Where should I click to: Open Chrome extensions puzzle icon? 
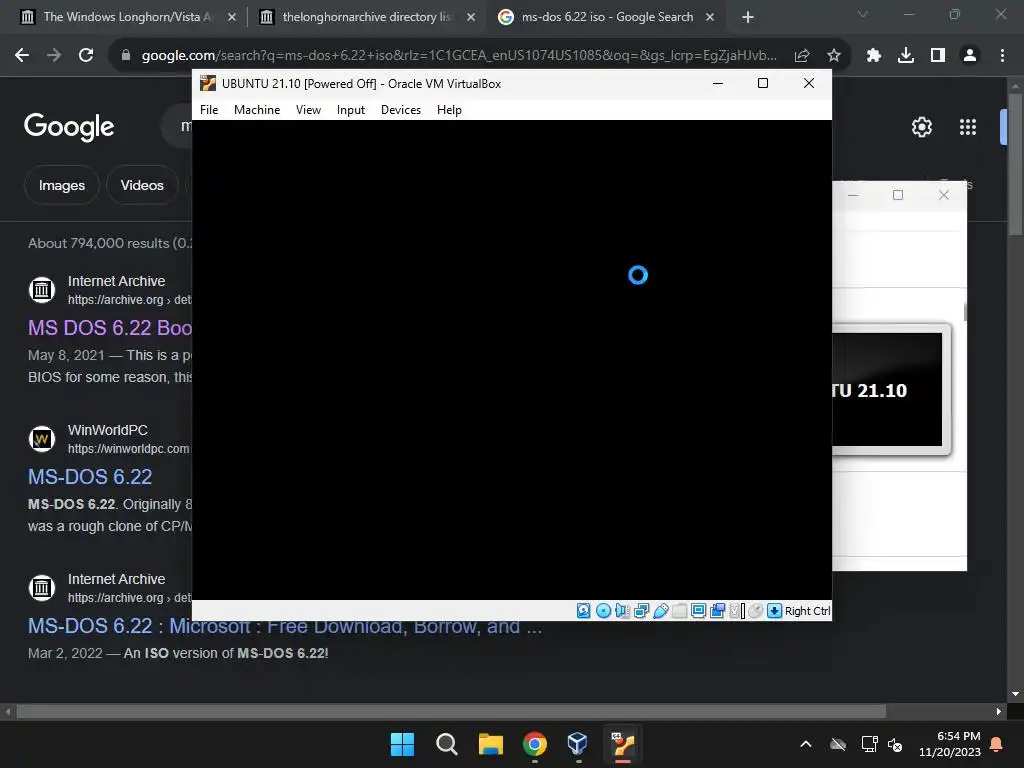pos(874,56)
